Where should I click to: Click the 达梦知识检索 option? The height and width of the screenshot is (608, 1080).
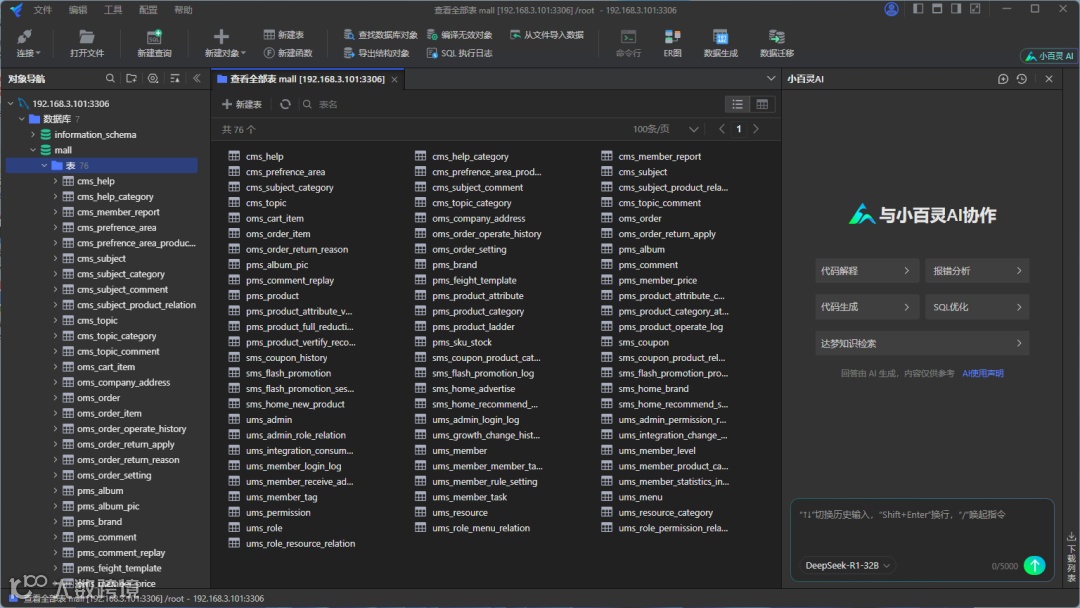pyautogui.click(x=922, y=343)
